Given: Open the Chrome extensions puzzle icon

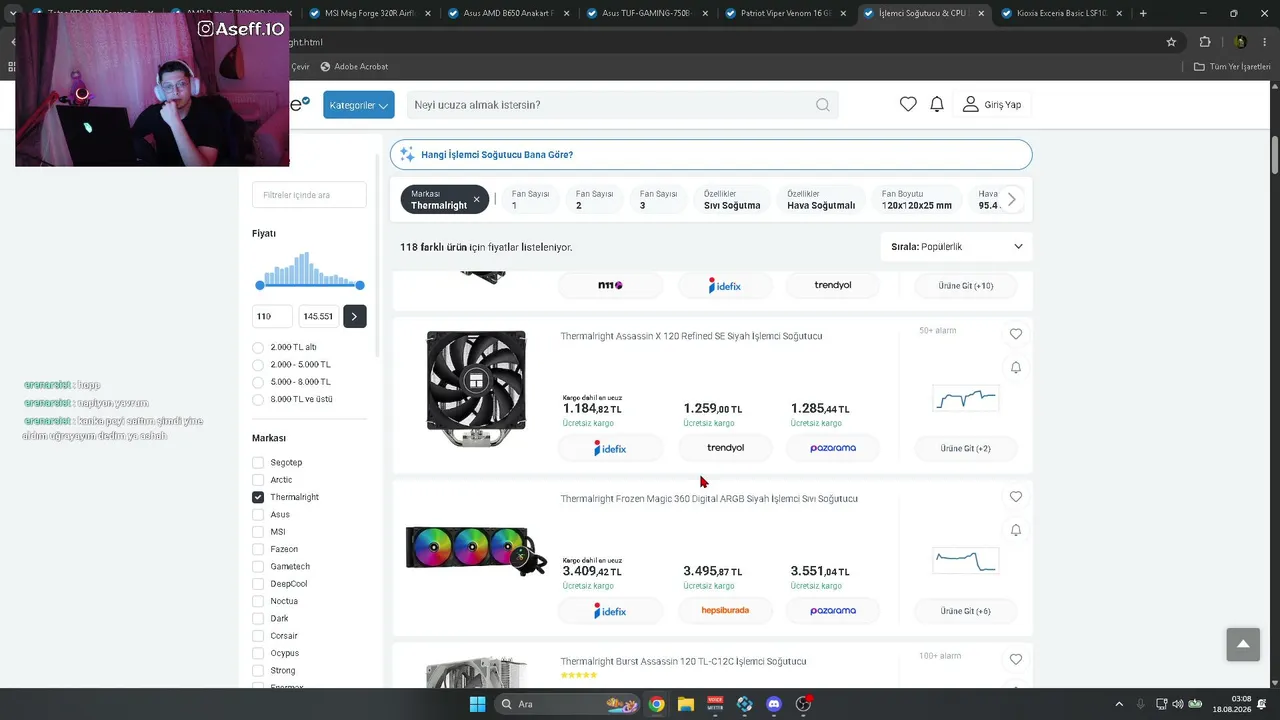Looking at the screenshot, I should pyautogui.click(x=1205, y=42).
